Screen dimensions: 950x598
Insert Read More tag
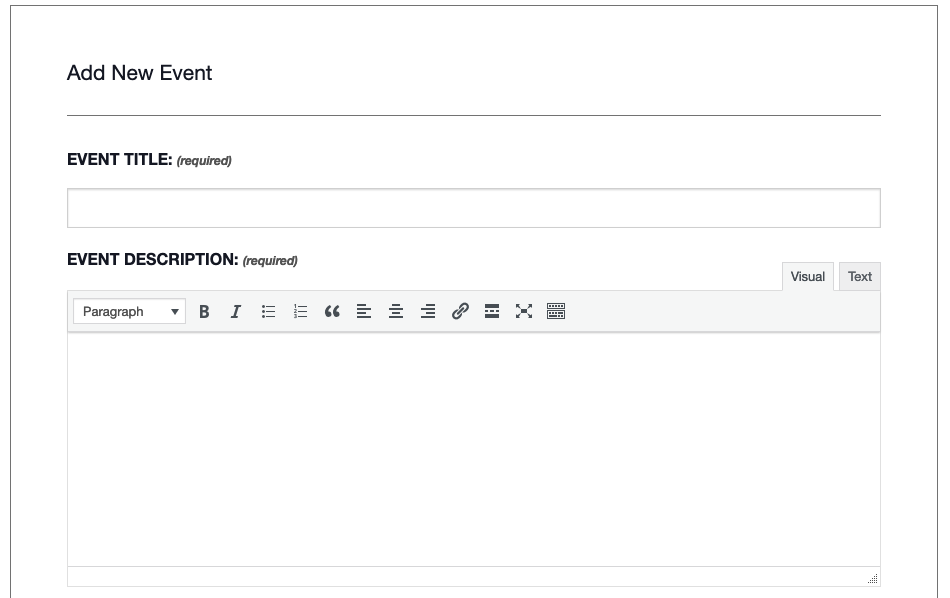pyautogui.click(x=492, y=311)
